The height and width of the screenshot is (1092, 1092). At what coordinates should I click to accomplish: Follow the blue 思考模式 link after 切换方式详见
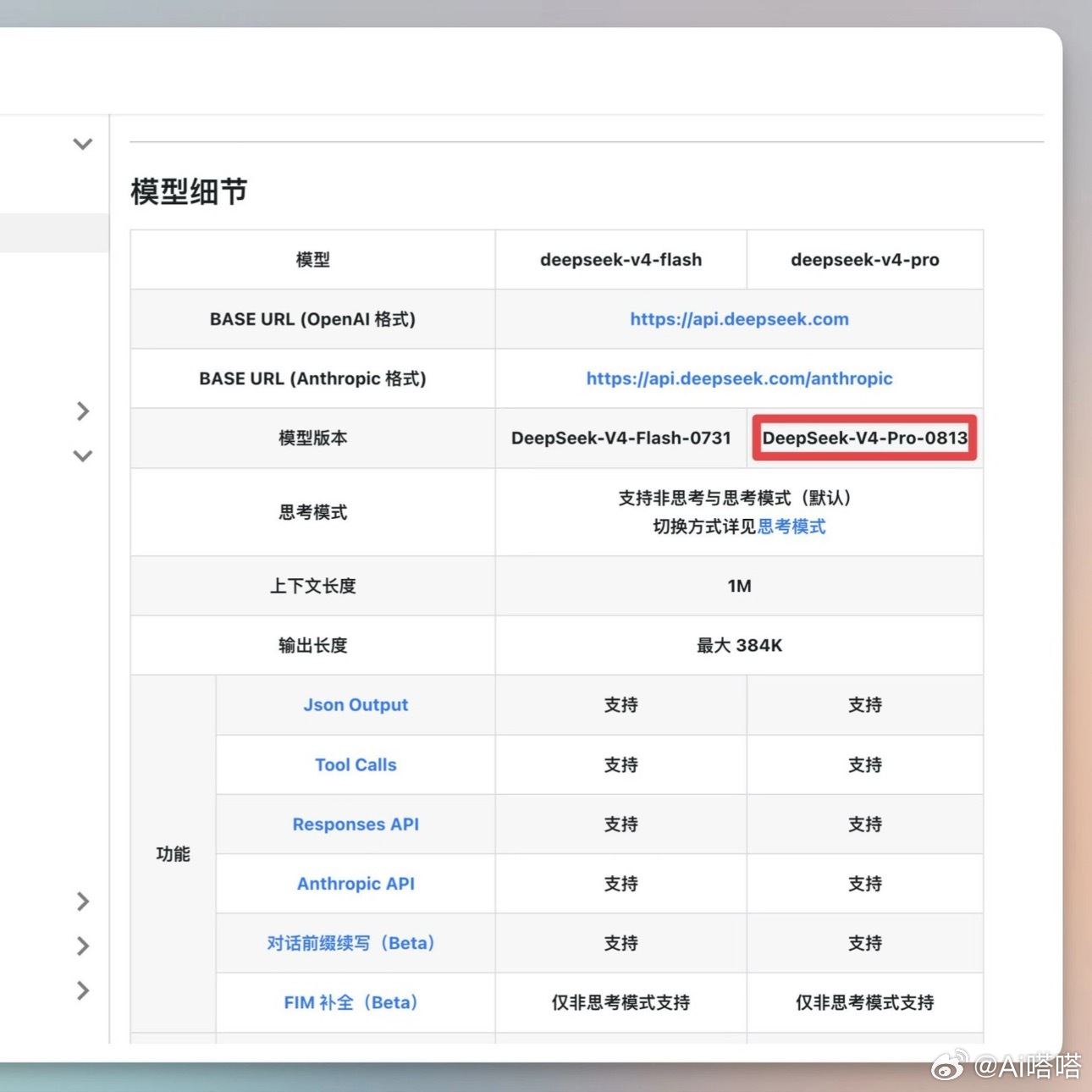click(x=791, y=527)
